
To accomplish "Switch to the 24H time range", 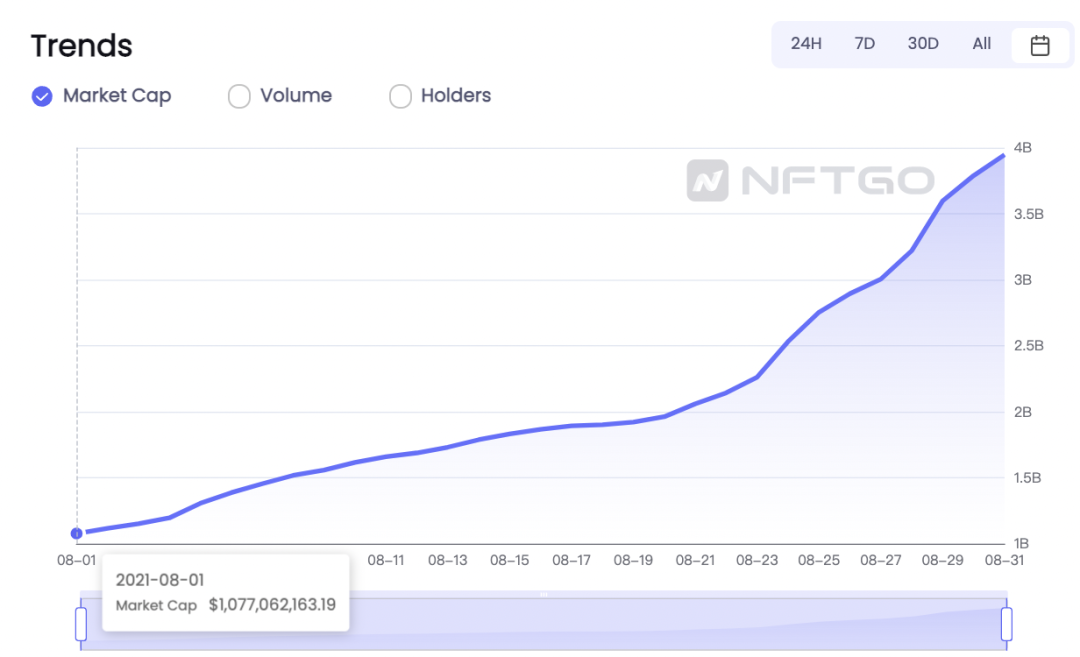I will 806,44.
